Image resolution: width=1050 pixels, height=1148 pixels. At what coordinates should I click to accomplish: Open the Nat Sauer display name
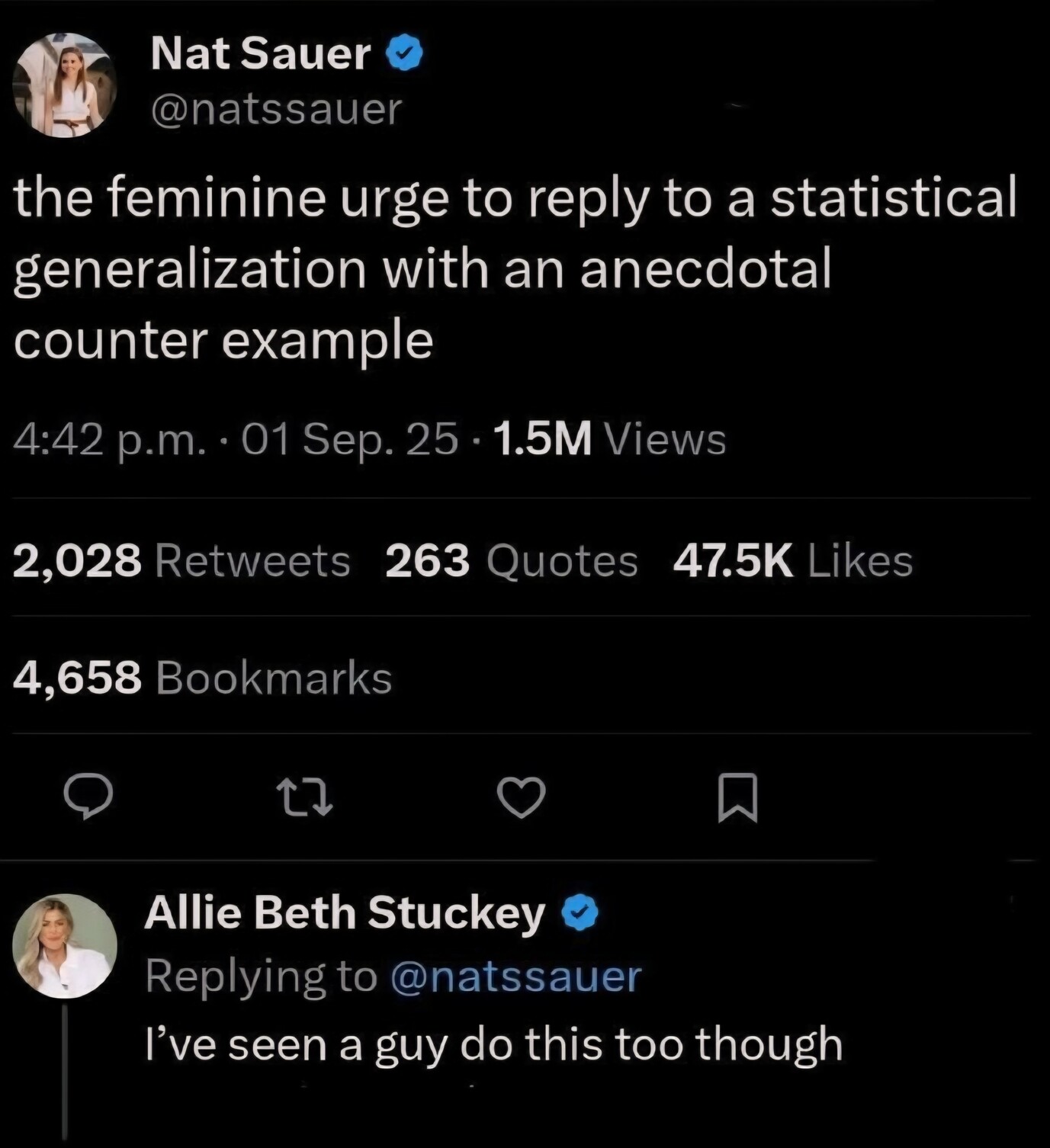click(261, 54)
